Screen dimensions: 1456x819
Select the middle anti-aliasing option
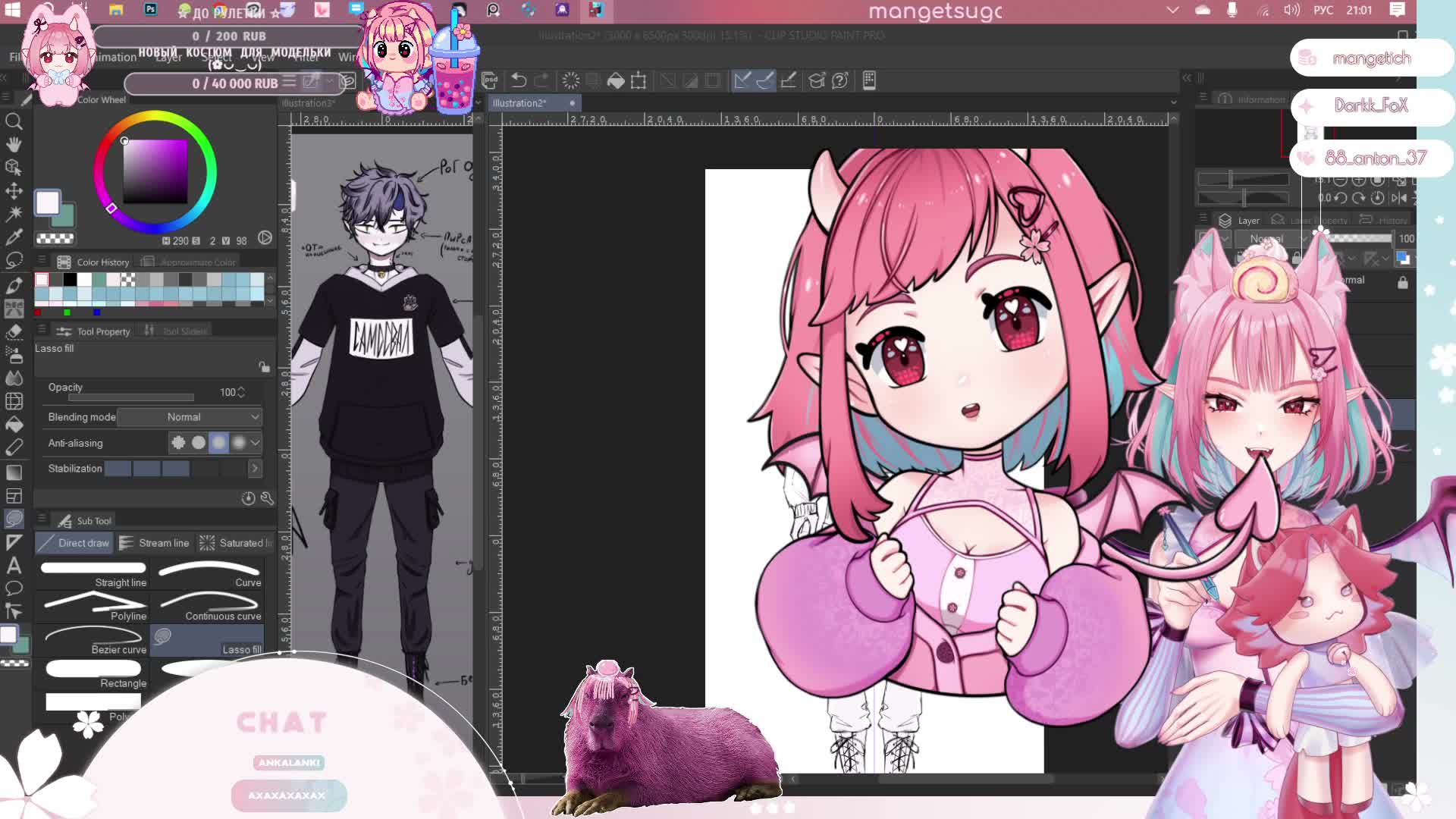point(218,443)
